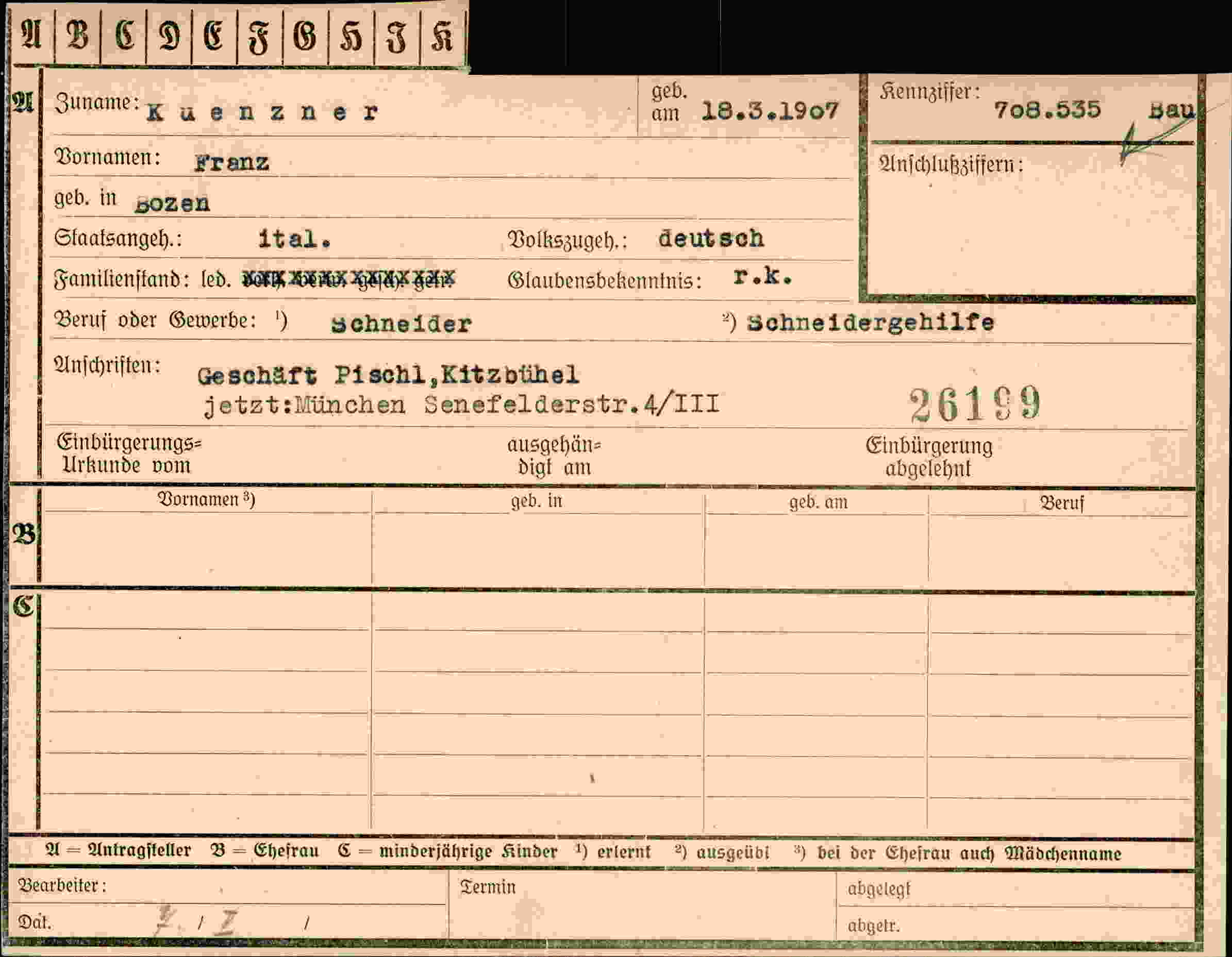Click the 'Termin' label

[487, 887]
